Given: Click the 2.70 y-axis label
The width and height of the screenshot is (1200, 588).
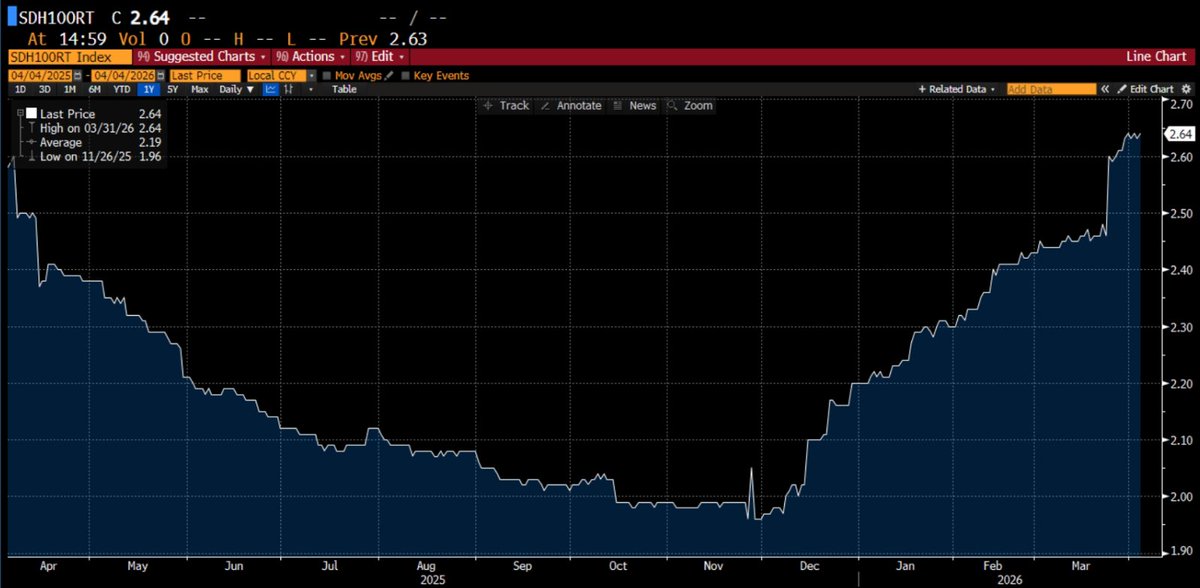Looking at the screenshot, I should click(x=1181, y=104).
